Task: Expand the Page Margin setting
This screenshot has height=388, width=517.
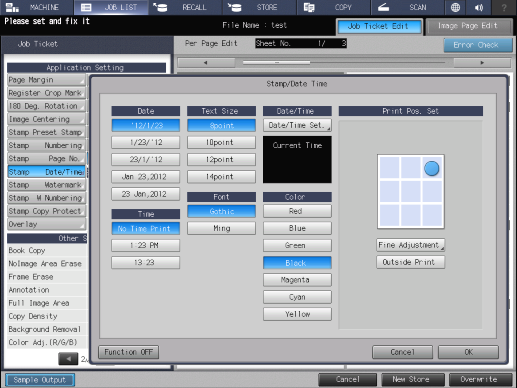Action: (46, 80)
